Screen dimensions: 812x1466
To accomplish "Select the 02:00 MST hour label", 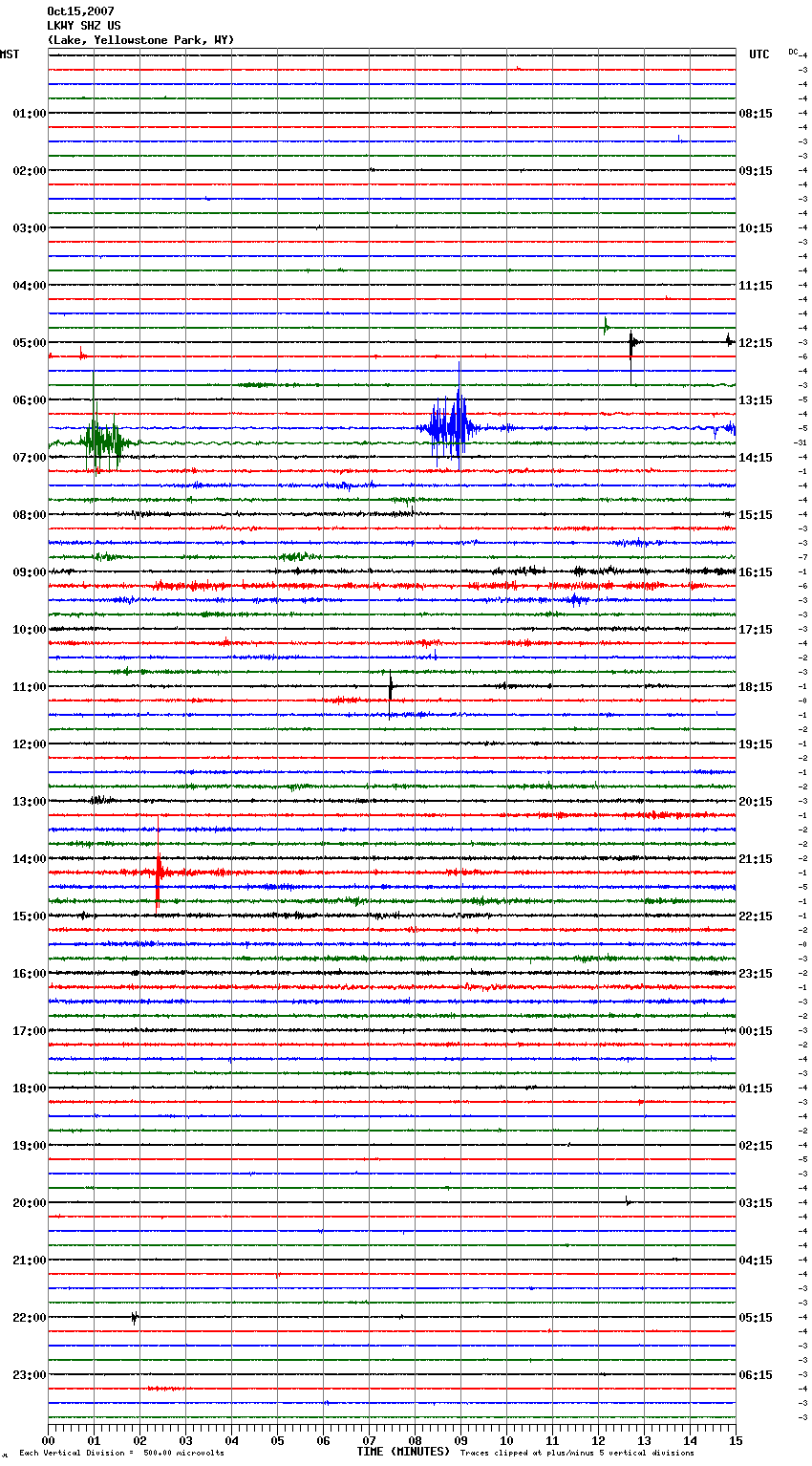I will tap(29, 171).
